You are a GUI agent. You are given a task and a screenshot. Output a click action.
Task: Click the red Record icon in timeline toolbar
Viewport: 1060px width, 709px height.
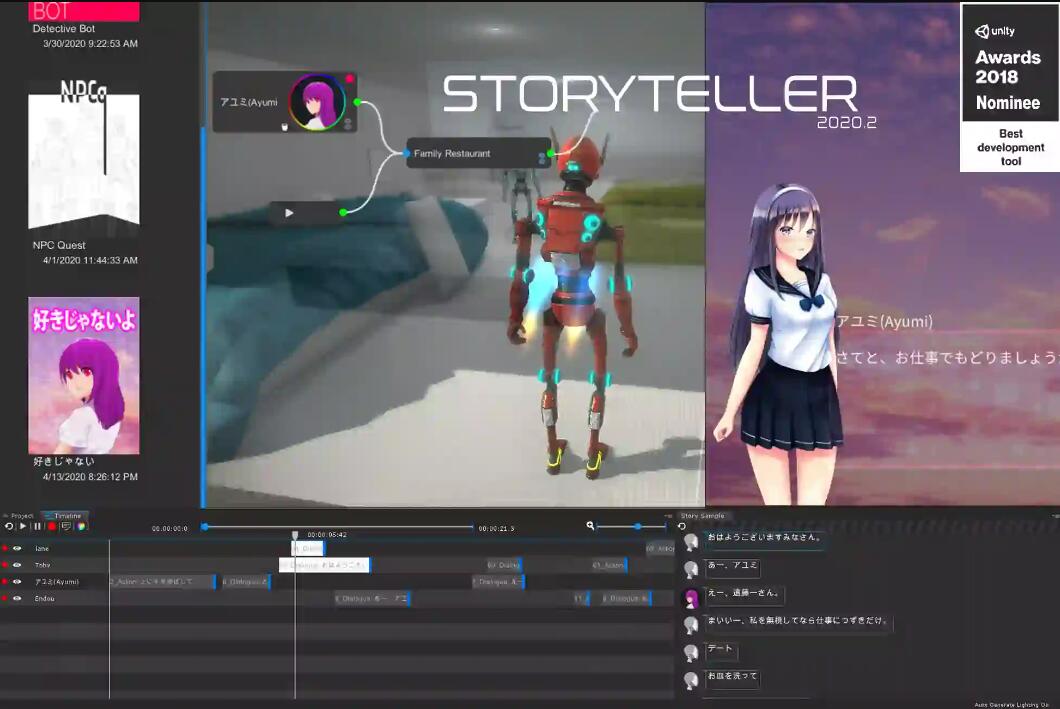pos(51,526)
